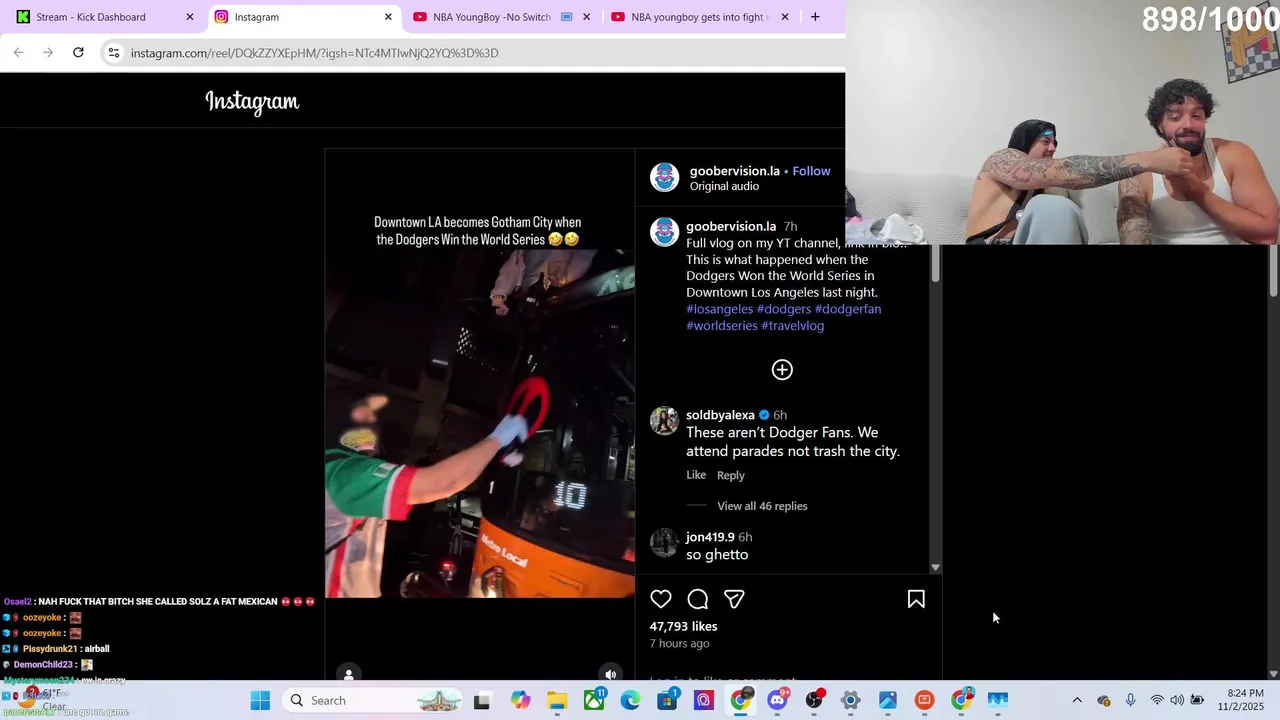
Task: Click the comments panel scrollbar thumb
Action: coord(935,263)
